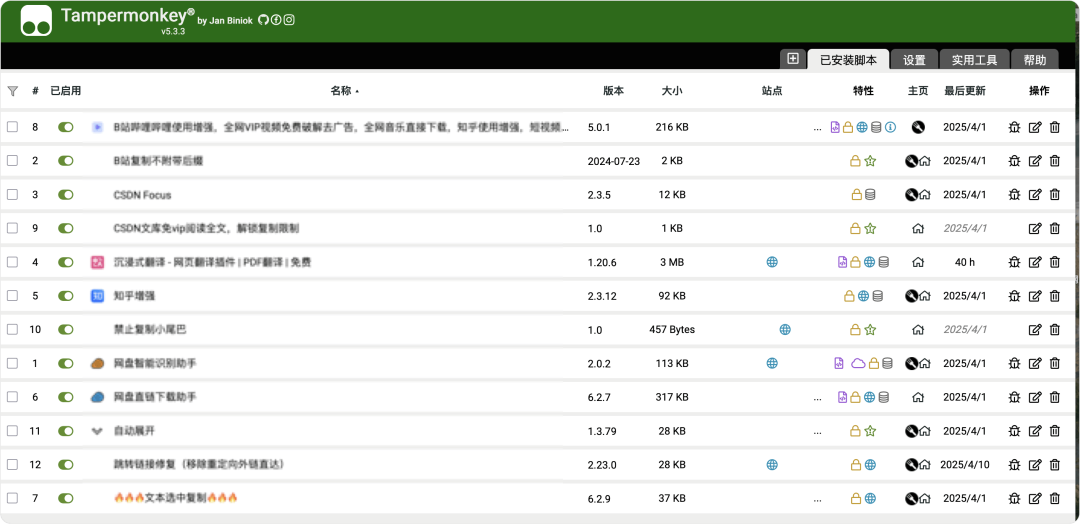1080x524 pixels.
Task: Click the 40 h last updated cell
Action: pyautogui.click(x=964, y=262)
